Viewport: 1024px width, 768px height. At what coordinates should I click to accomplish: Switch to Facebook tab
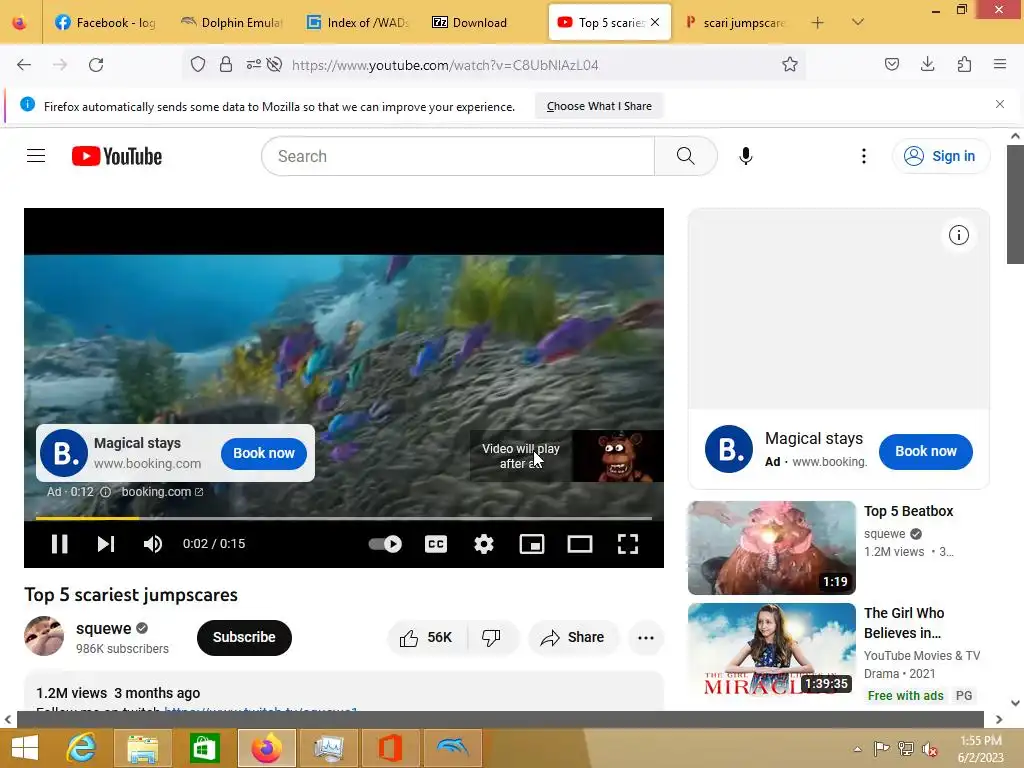pyautogui.click(x=106, y=23)
